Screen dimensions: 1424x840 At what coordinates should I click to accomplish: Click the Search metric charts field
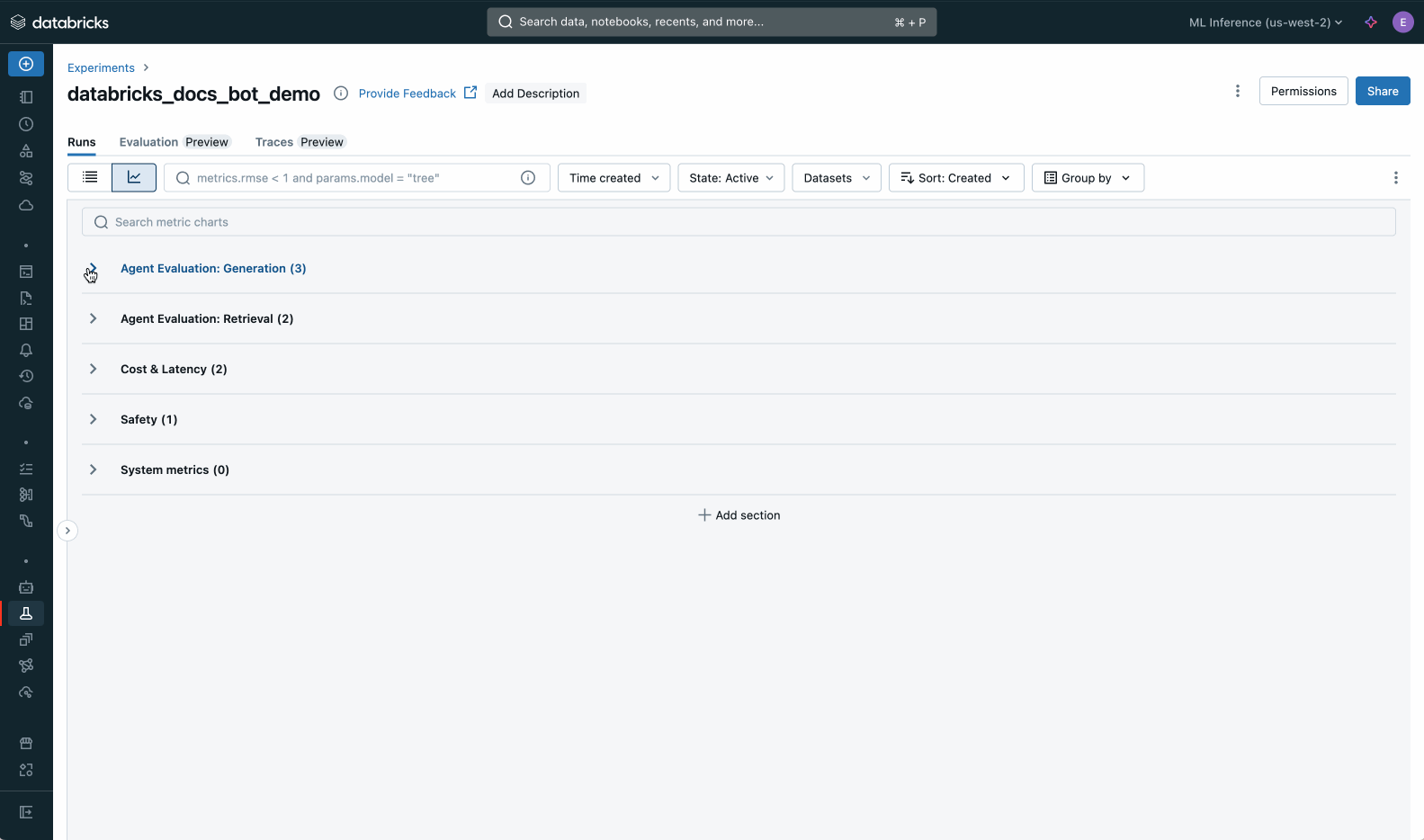click(x=738, y=222)
